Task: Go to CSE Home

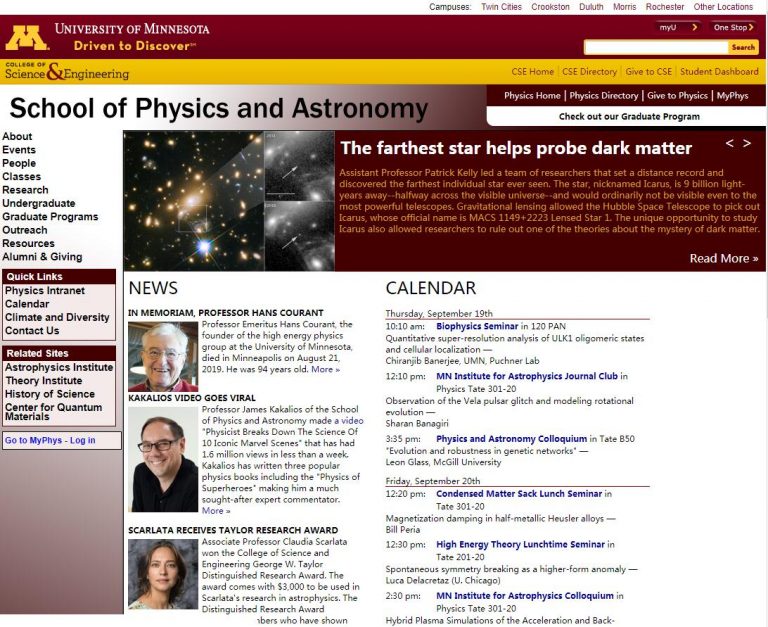Action: 532,72
